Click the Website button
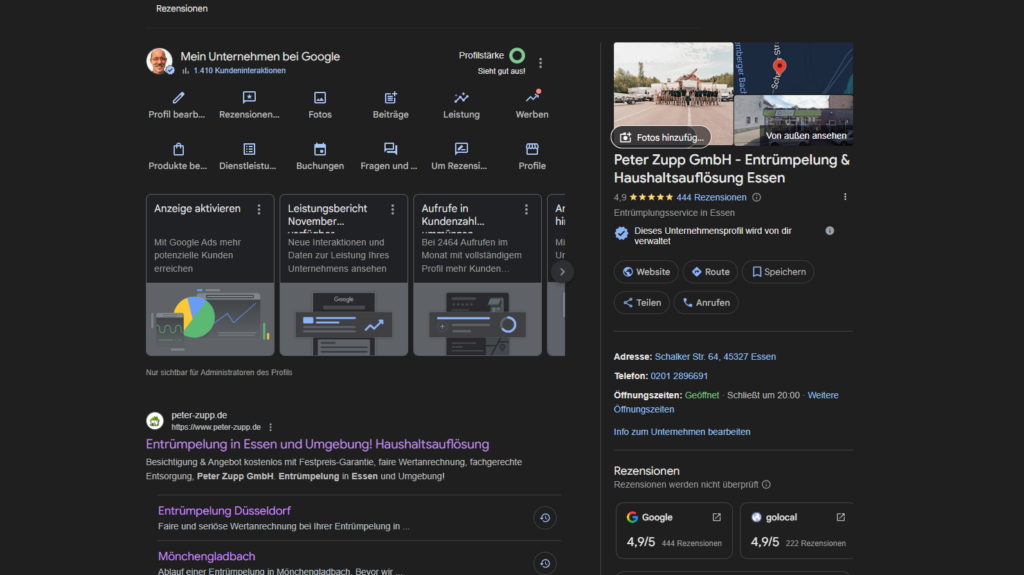The height and width of the screenshot is (575, 1024). click(646, 272)
